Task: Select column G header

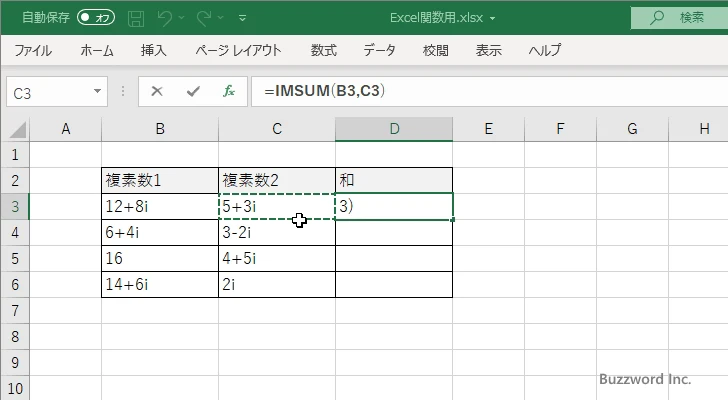Action: tap(632, 129)
